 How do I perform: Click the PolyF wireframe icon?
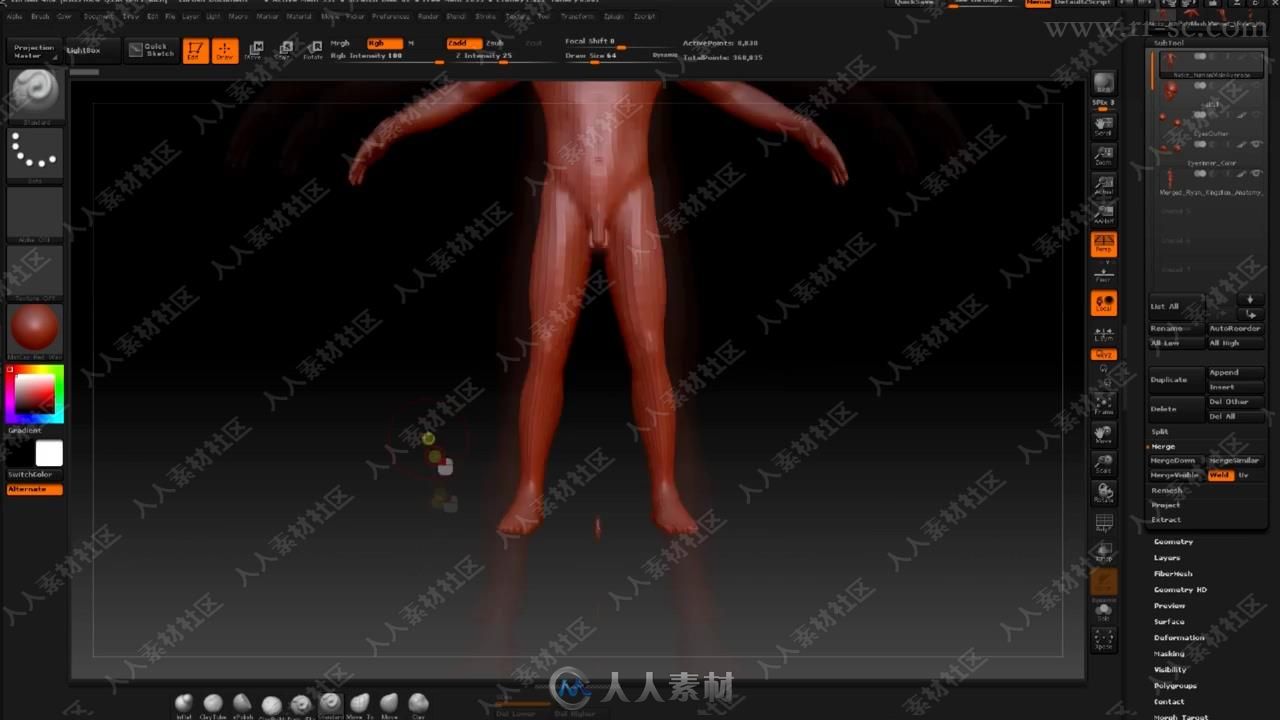(1104, 523)
